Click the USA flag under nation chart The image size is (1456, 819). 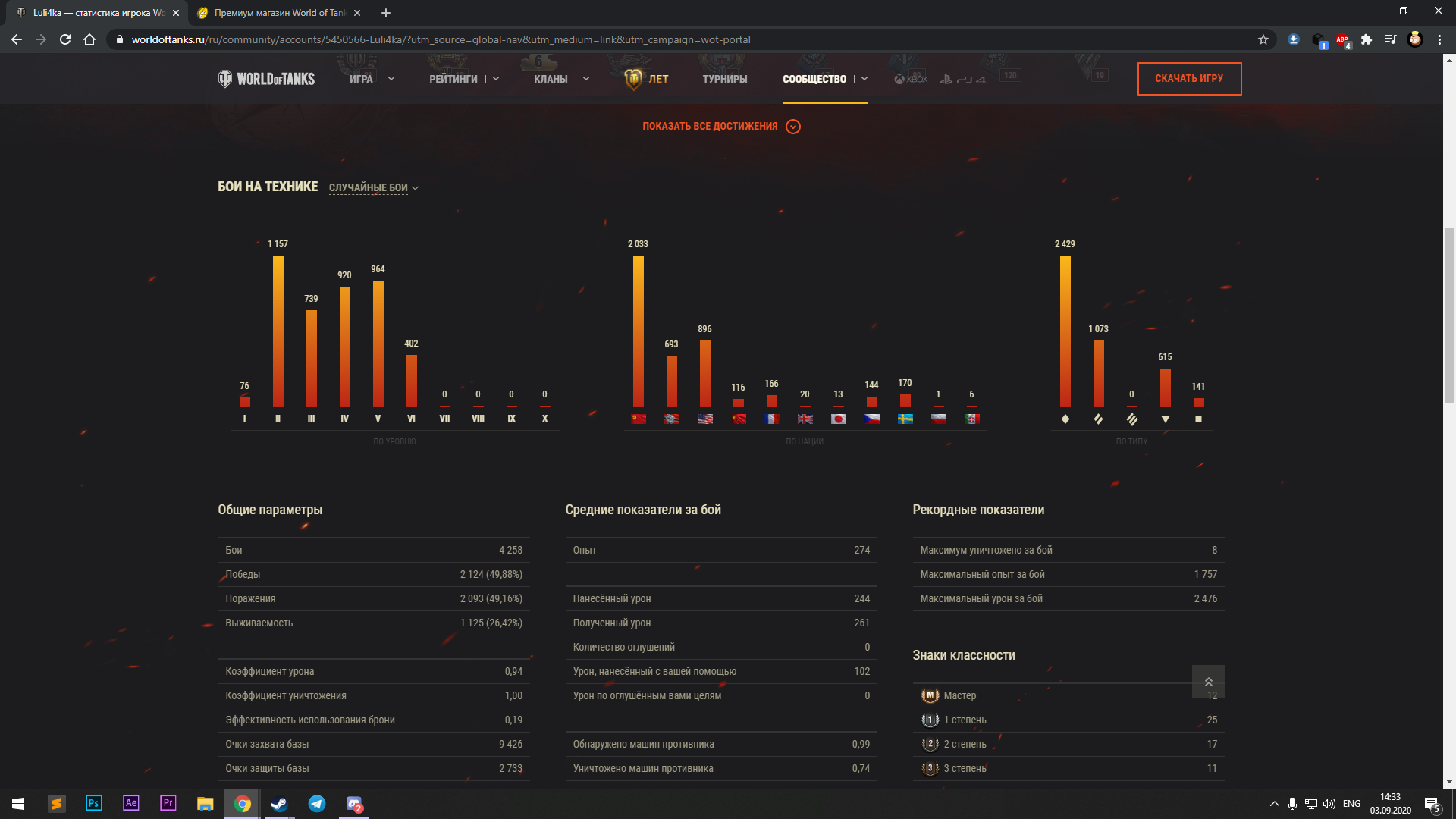(705, 419)
